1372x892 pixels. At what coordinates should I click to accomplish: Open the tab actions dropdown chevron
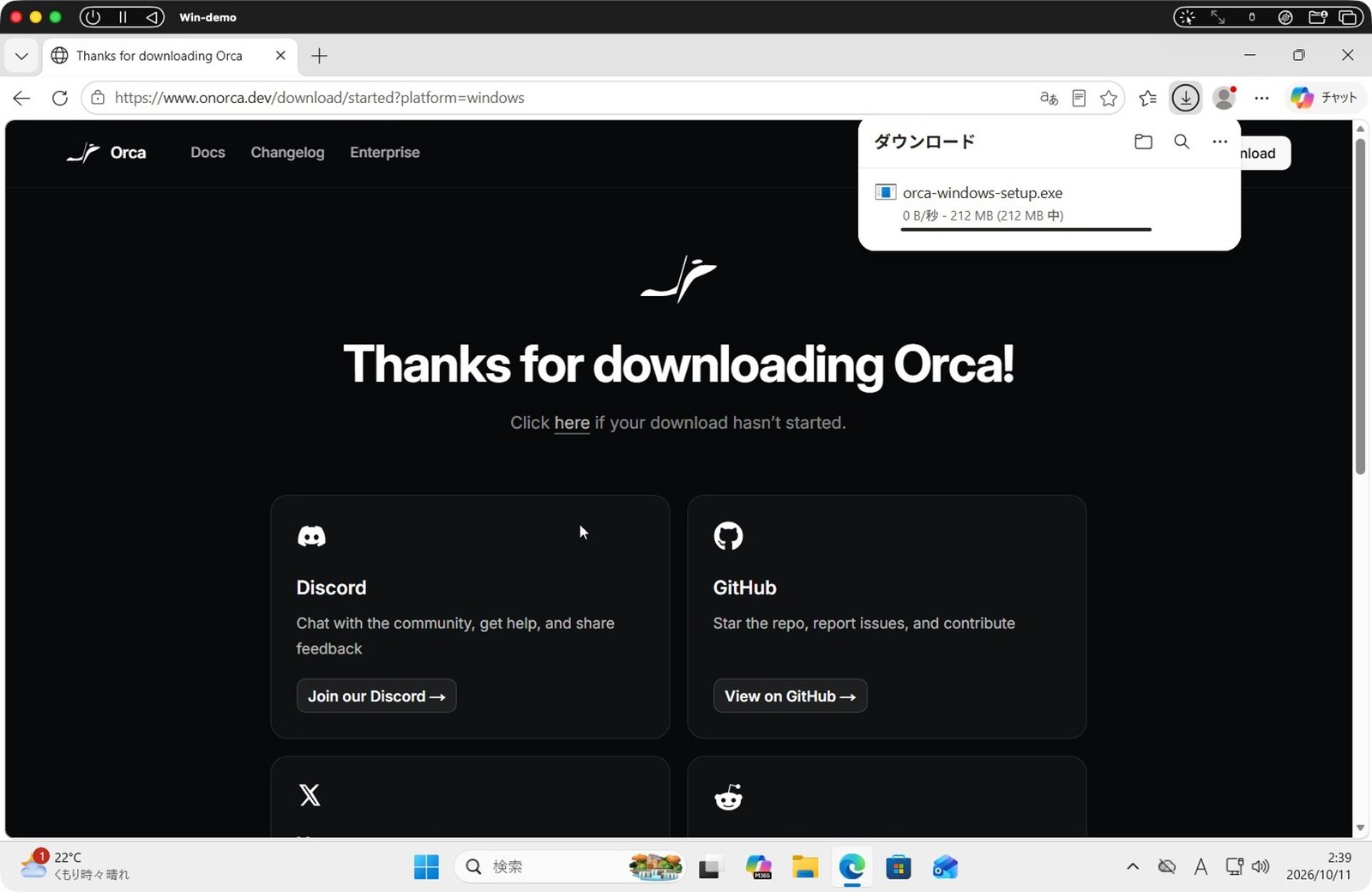(x=21, y=56)
